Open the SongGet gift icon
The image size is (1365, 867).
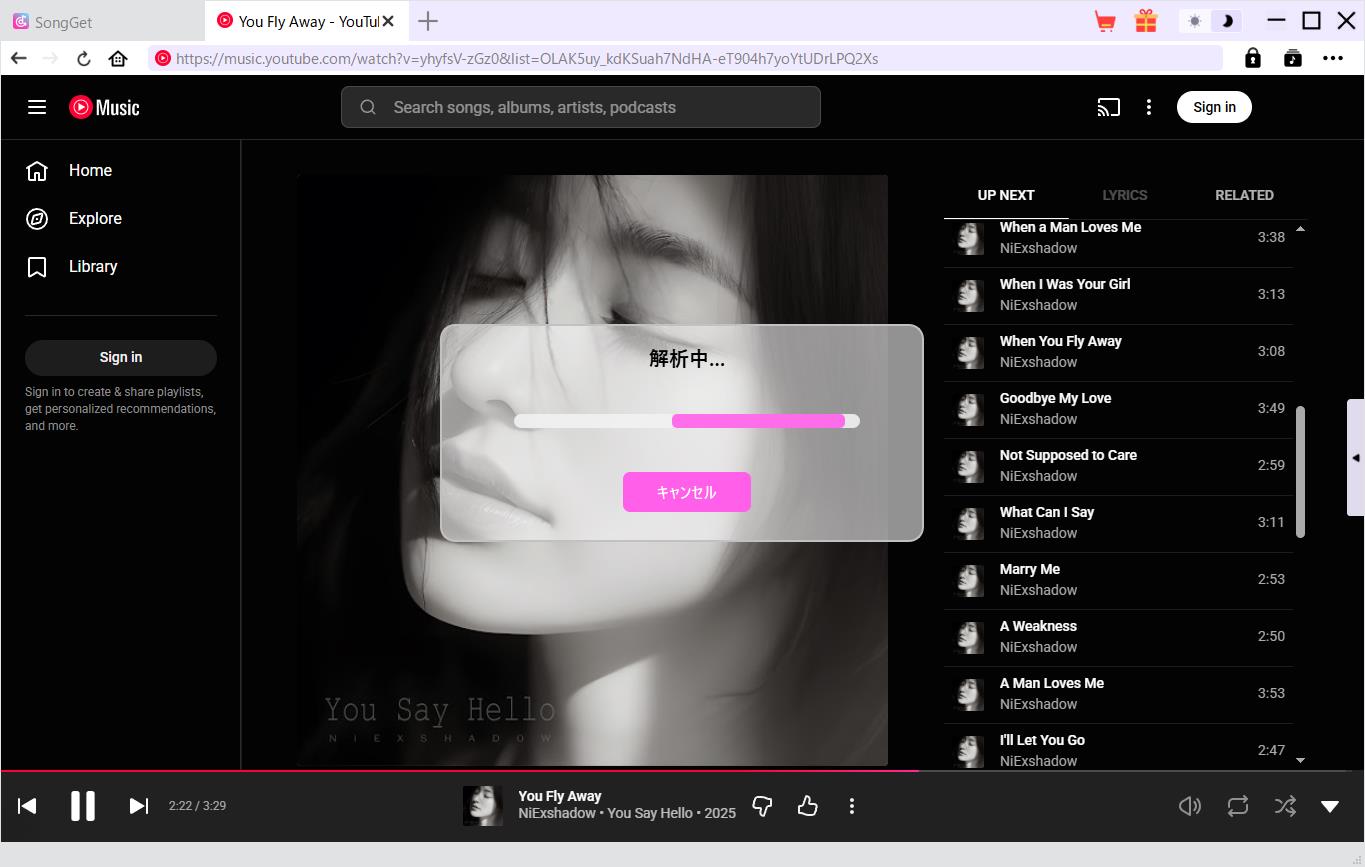[1145, 20]
